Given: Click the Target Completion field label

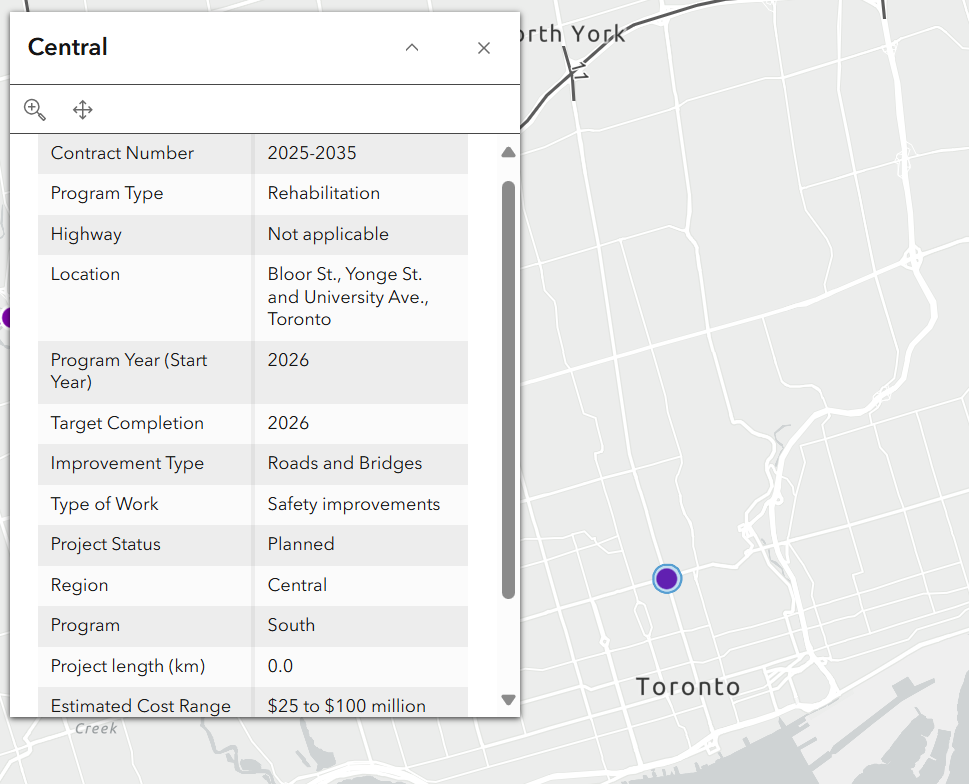Looking at the screenshot, I should [x=127, y=423].
